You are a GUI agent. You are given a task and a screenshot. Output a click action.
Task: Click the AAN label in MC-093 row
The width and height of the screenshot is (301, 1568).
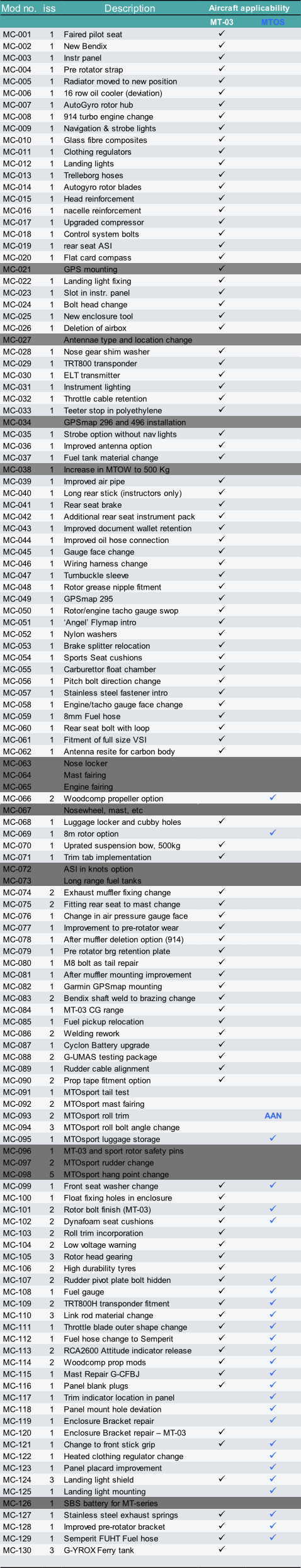tap(273, 1116)
